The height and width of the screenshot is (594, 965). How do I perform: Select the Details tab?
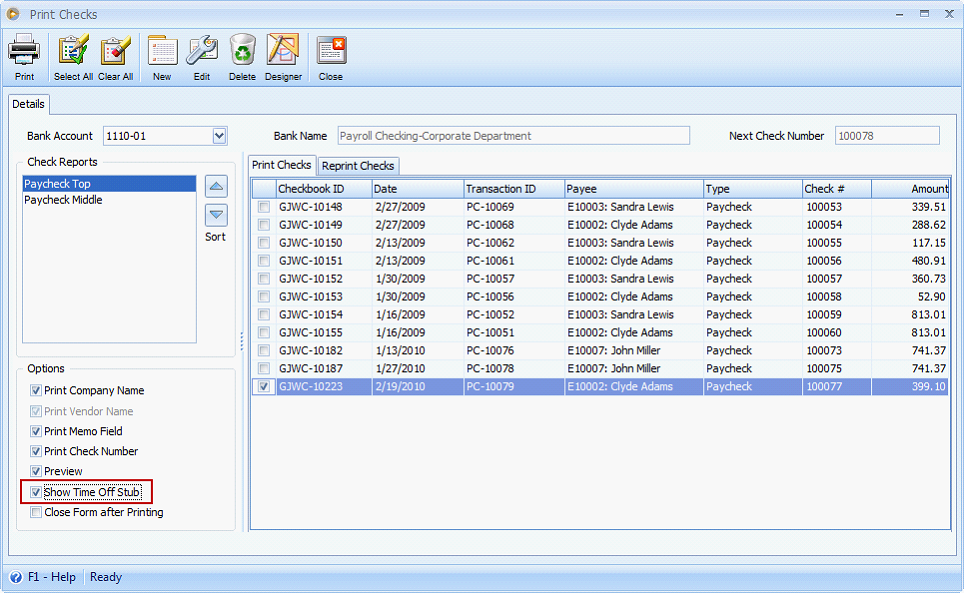pos(28,104)
